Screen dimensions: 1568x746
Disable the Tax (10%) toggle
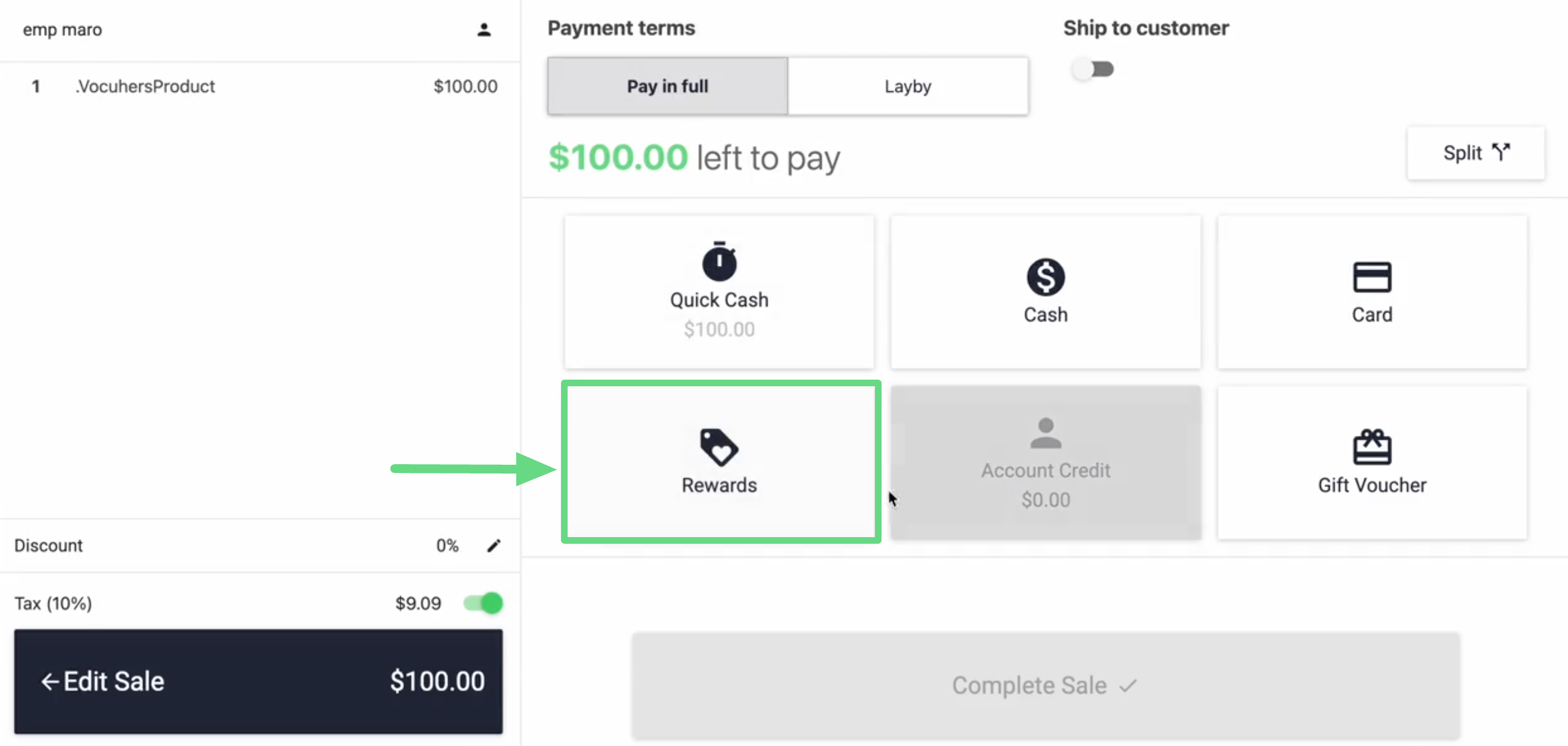coord(483,603)
